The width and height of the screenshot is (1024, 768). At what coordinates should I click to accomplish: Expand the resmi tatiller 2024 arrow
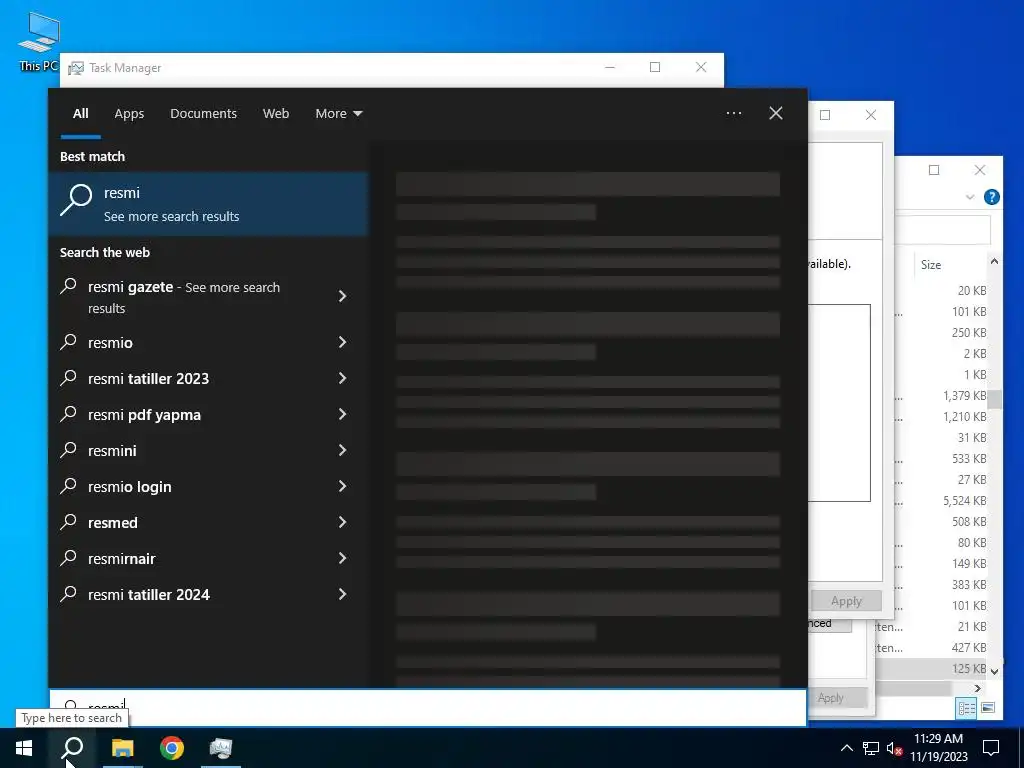tap(343, 594)
